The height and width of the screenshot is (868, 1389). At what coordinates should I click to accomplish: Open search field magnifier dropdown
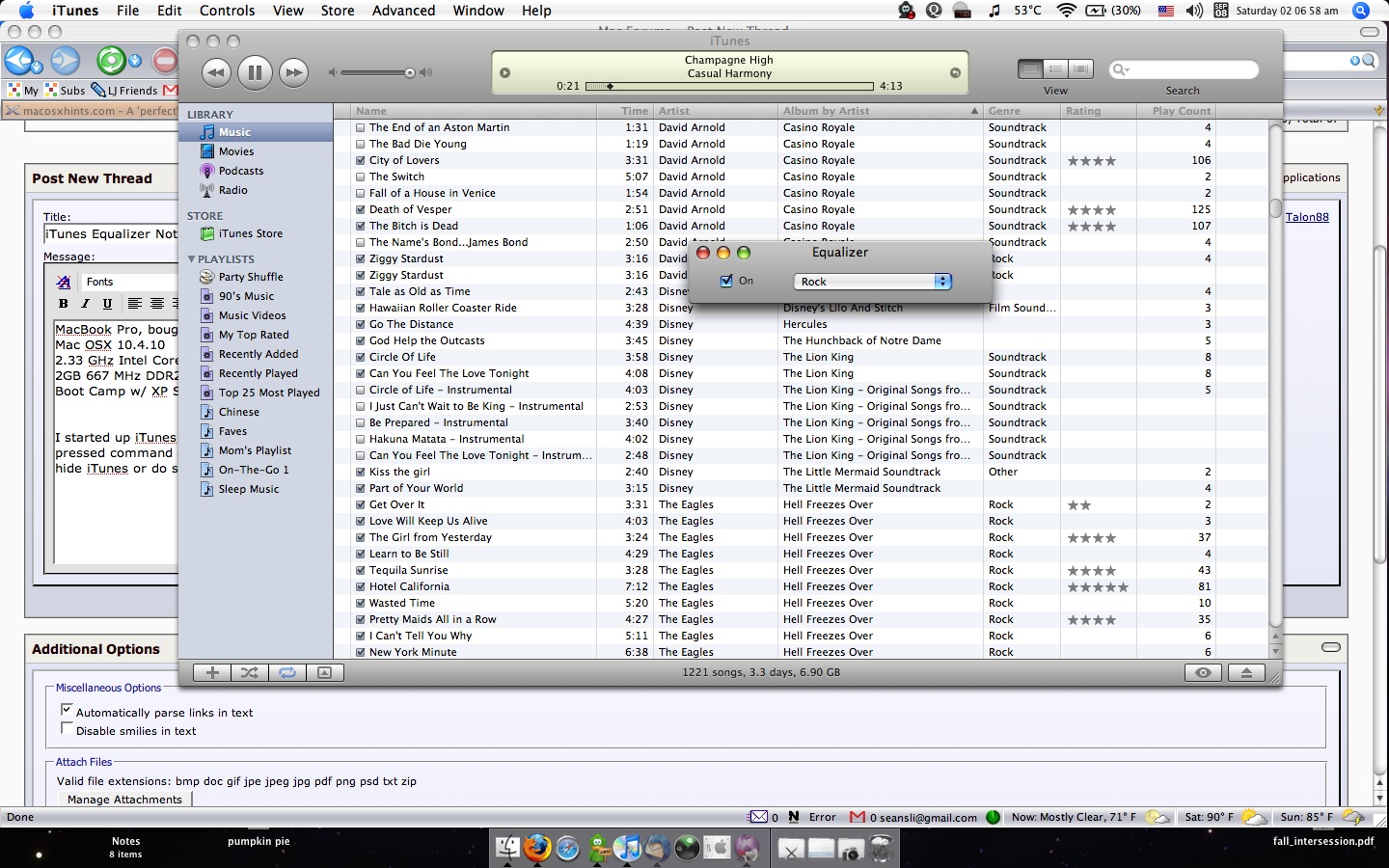pos(1122,69)
